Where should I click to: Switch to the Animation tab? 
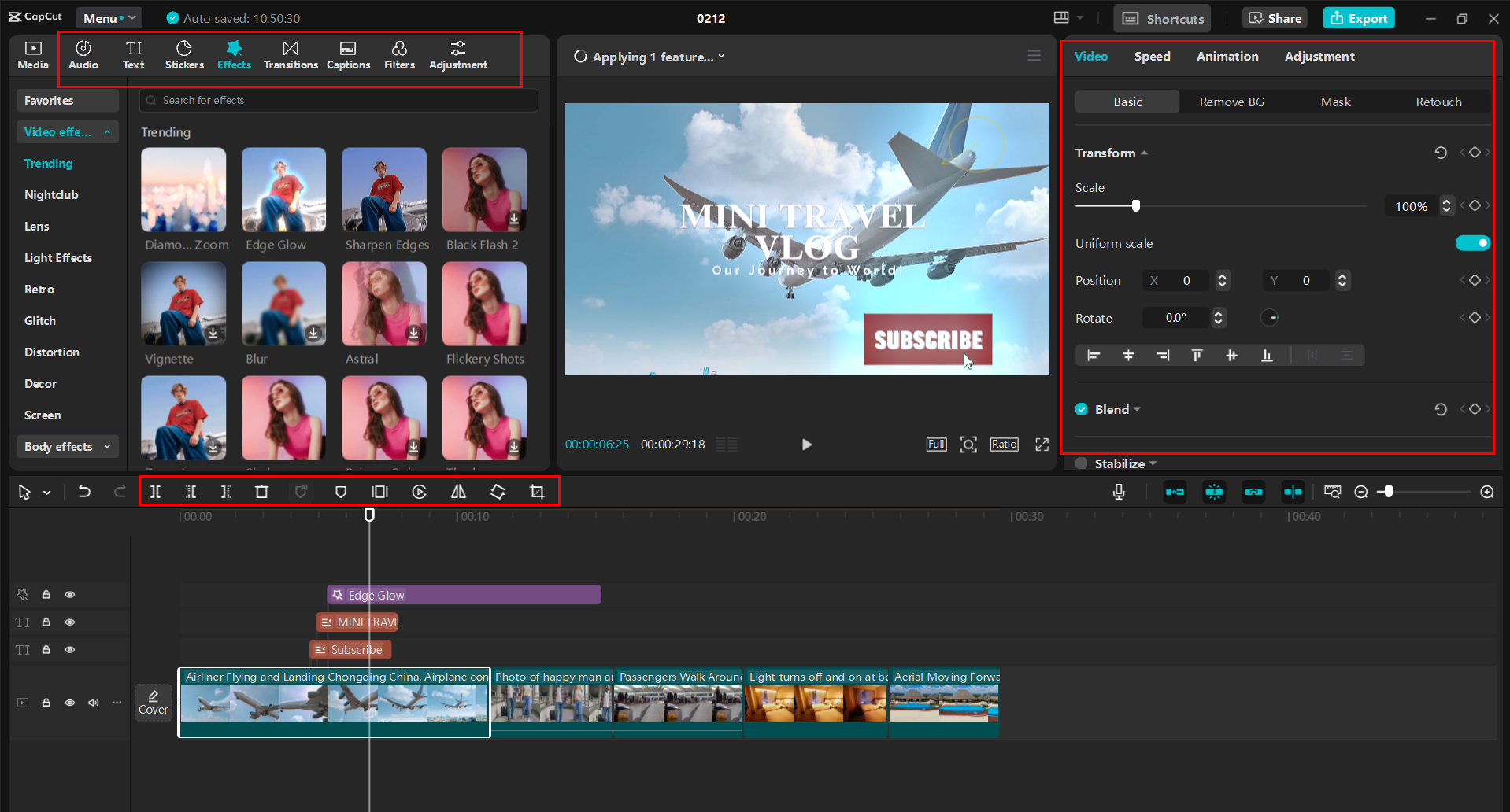coord(1227,56)
